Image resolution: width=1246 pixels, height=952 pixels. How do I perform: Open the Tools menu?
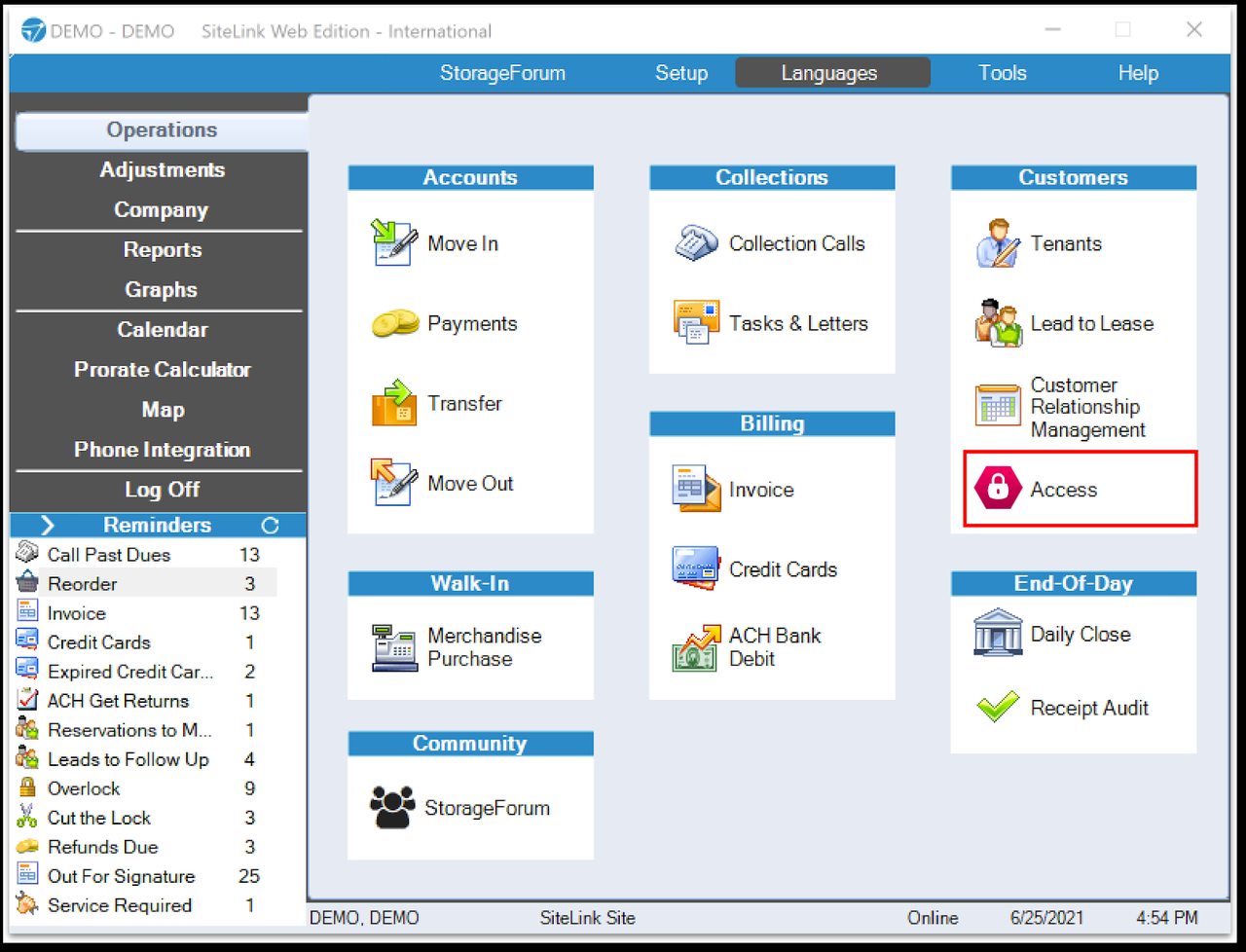point(1003,73)
